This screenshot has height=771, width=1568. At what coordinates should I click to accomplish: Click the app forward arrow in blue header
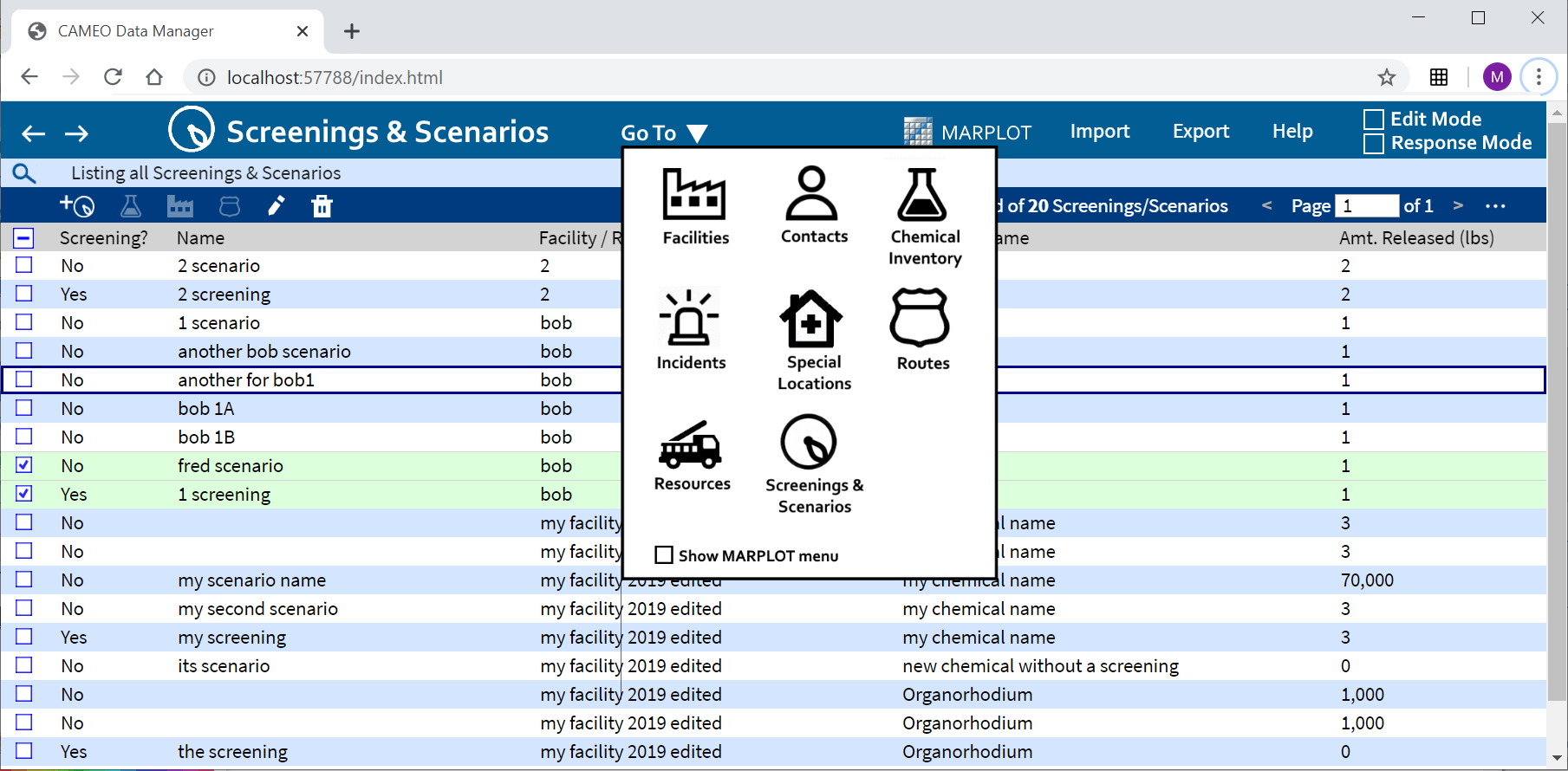[x=77, y=133]
